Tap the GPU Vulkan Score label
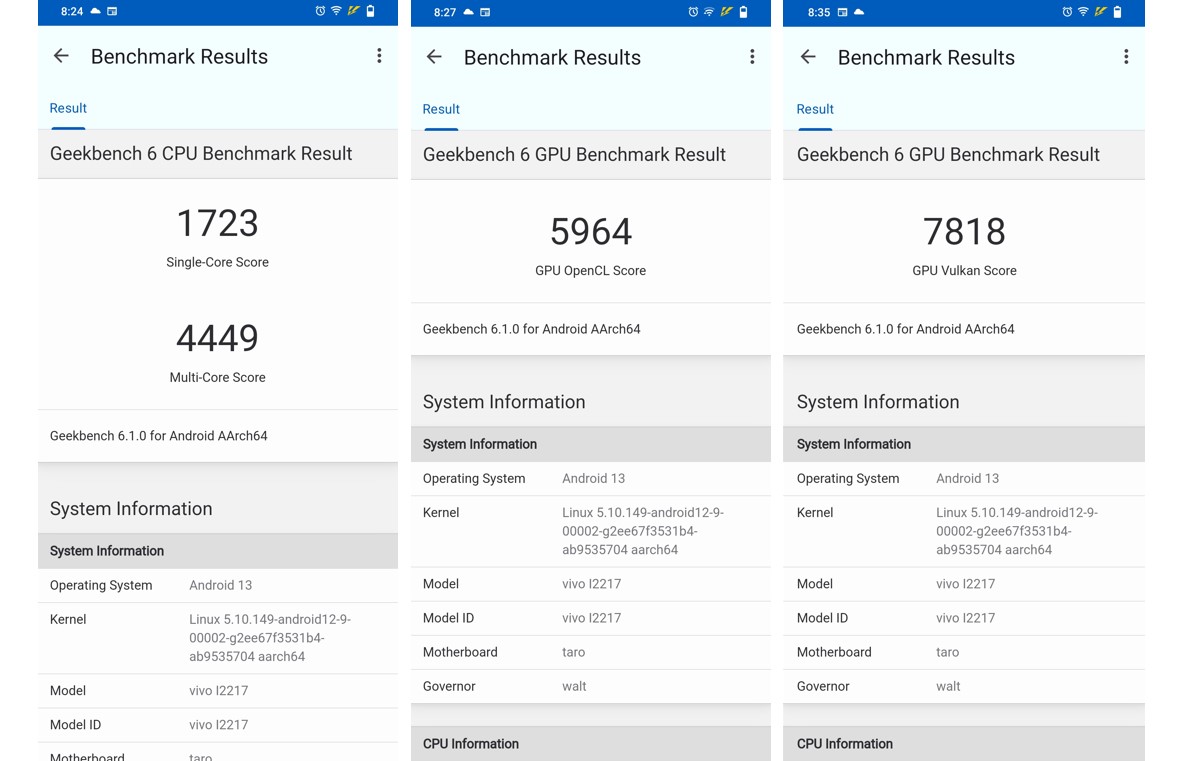This screenshot has height=761, width=1183. [x=964, y=271]
